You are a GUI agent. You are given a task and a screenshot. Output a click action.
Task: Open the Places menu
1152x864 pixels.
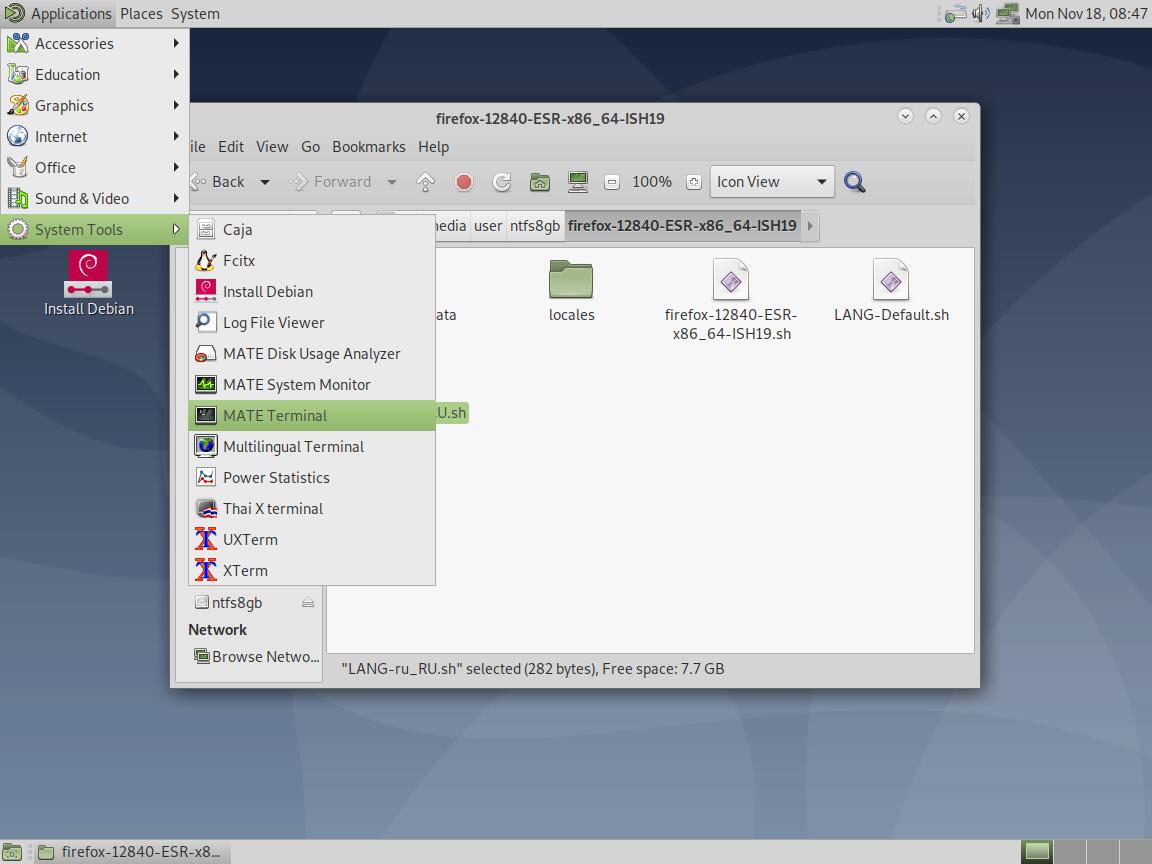(141, 13)
